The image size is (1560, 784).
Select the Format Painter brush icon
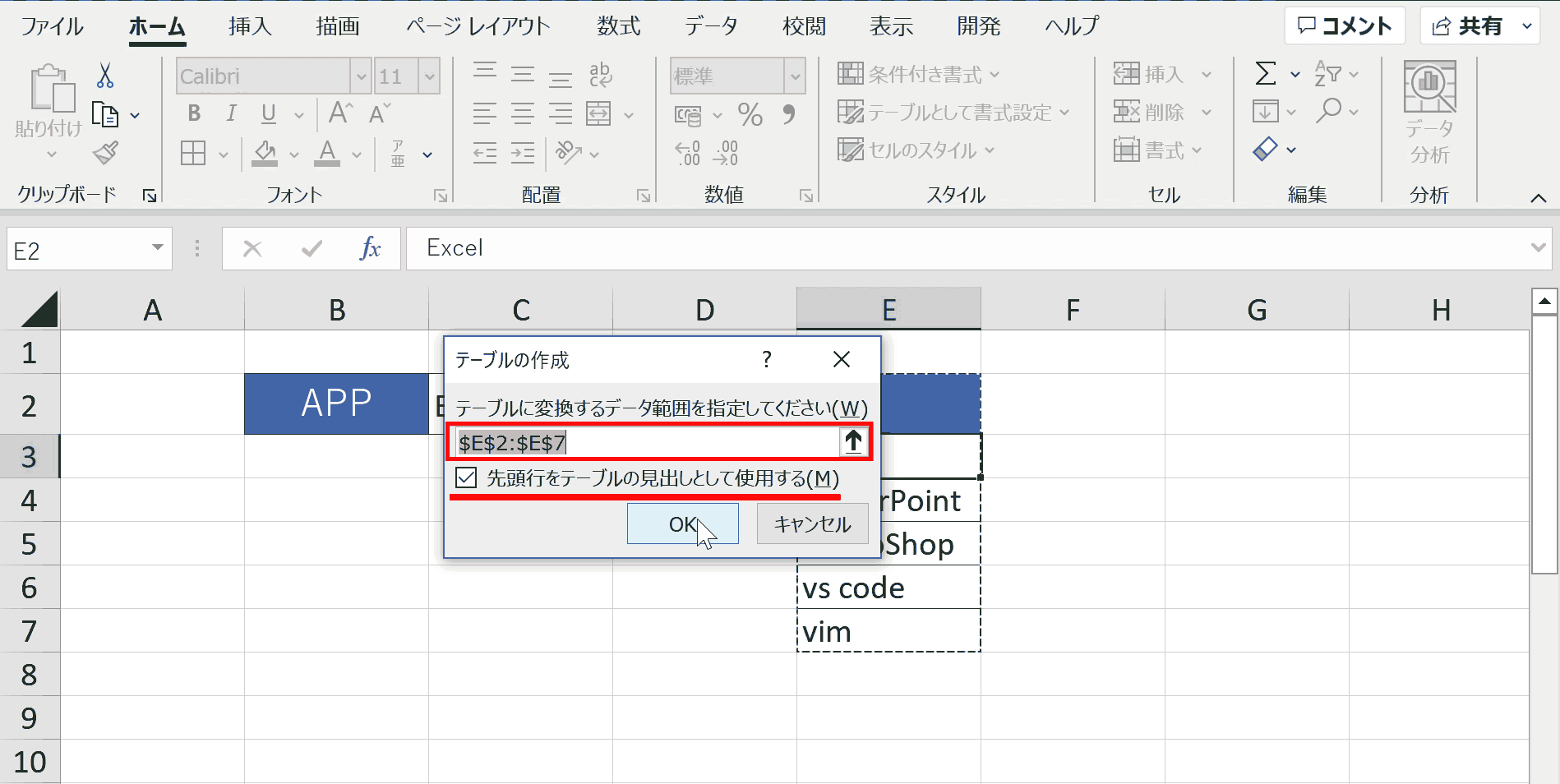click(x=105, y=153)
